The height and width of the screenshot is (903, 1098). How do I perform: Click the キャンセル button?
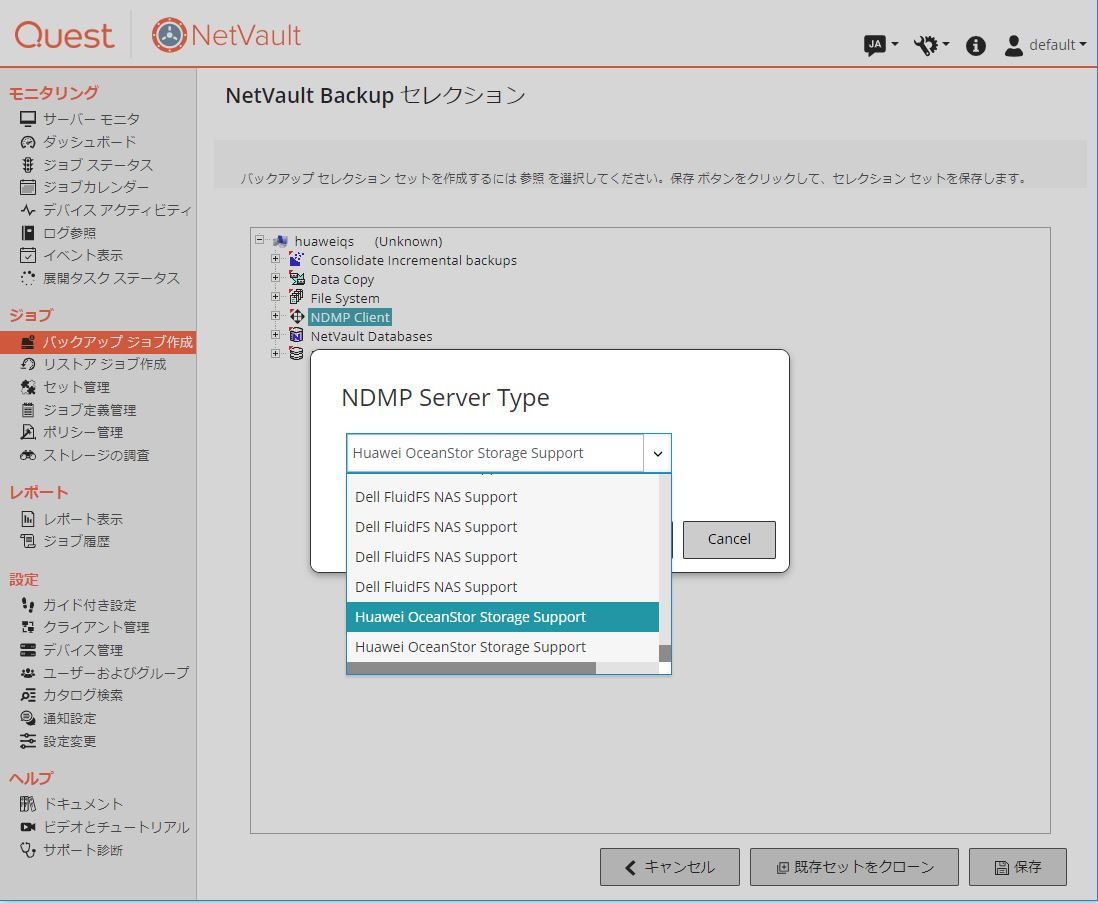click(x=669, y=867)
